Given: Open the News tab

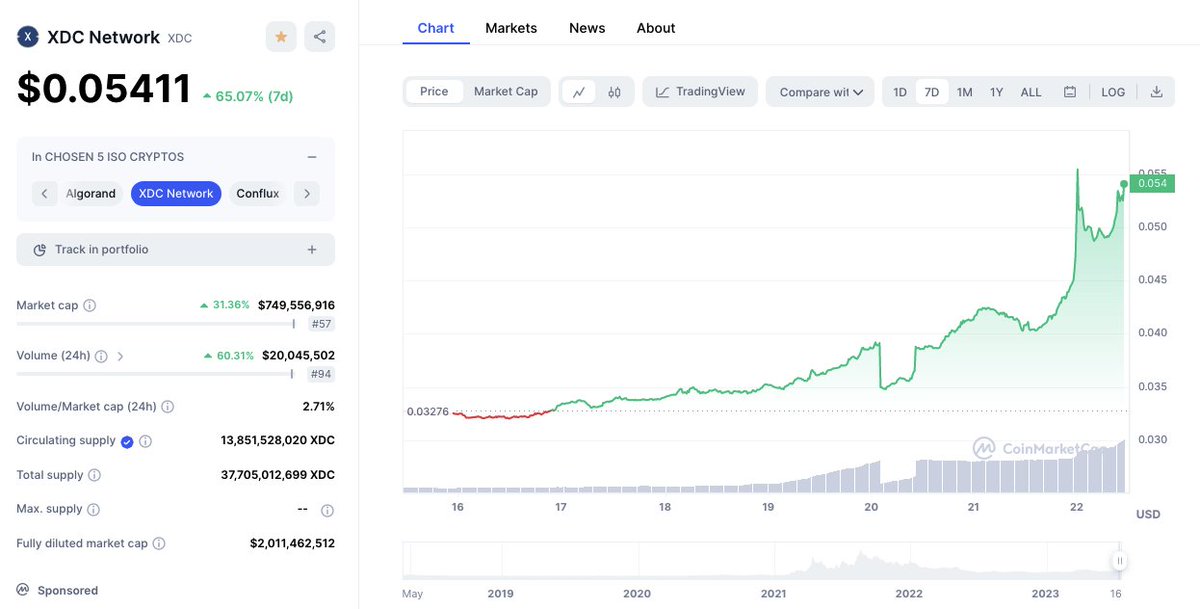Looking at the screenshot, I should pyautogui.click(x=587, y=28).
